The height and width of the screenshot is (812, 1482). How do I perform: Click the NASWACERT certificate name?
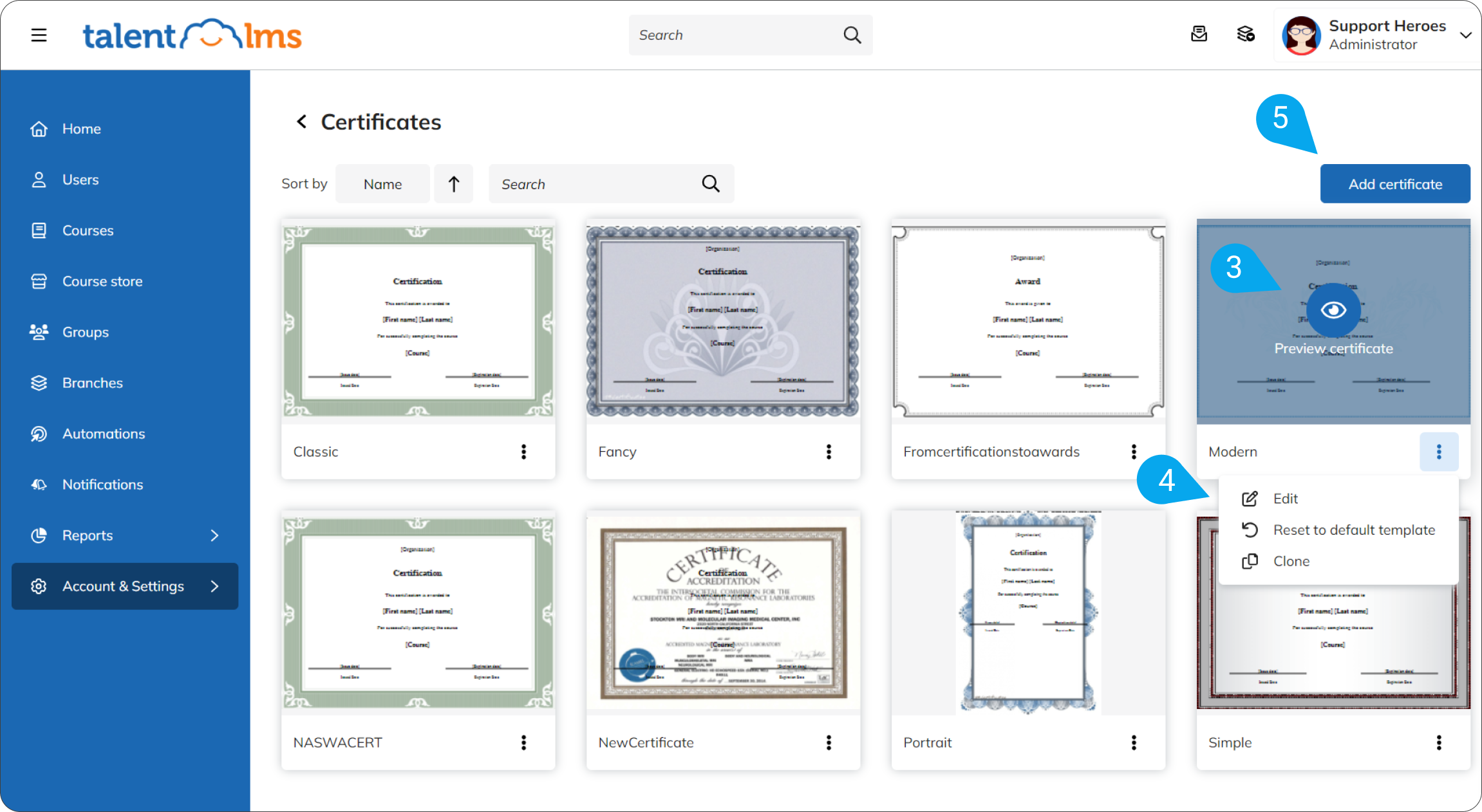[337, 743]
